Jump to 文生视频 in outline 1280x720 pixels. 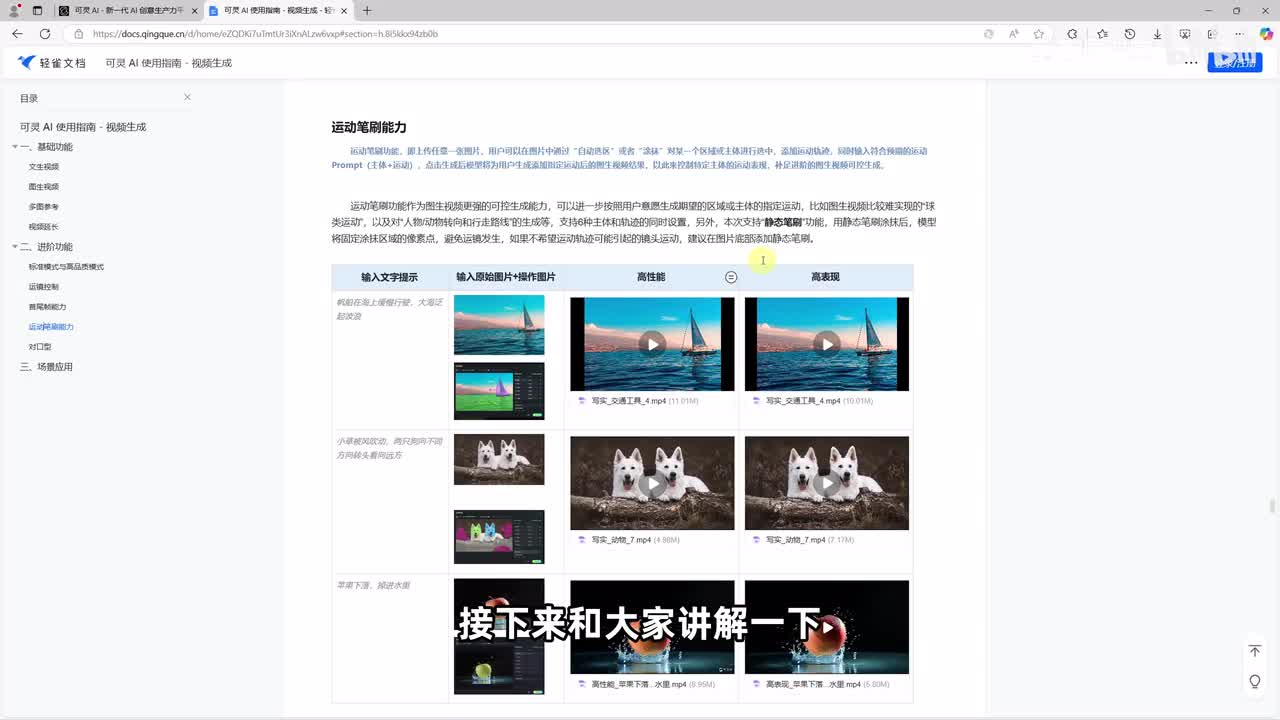point(44,167)
